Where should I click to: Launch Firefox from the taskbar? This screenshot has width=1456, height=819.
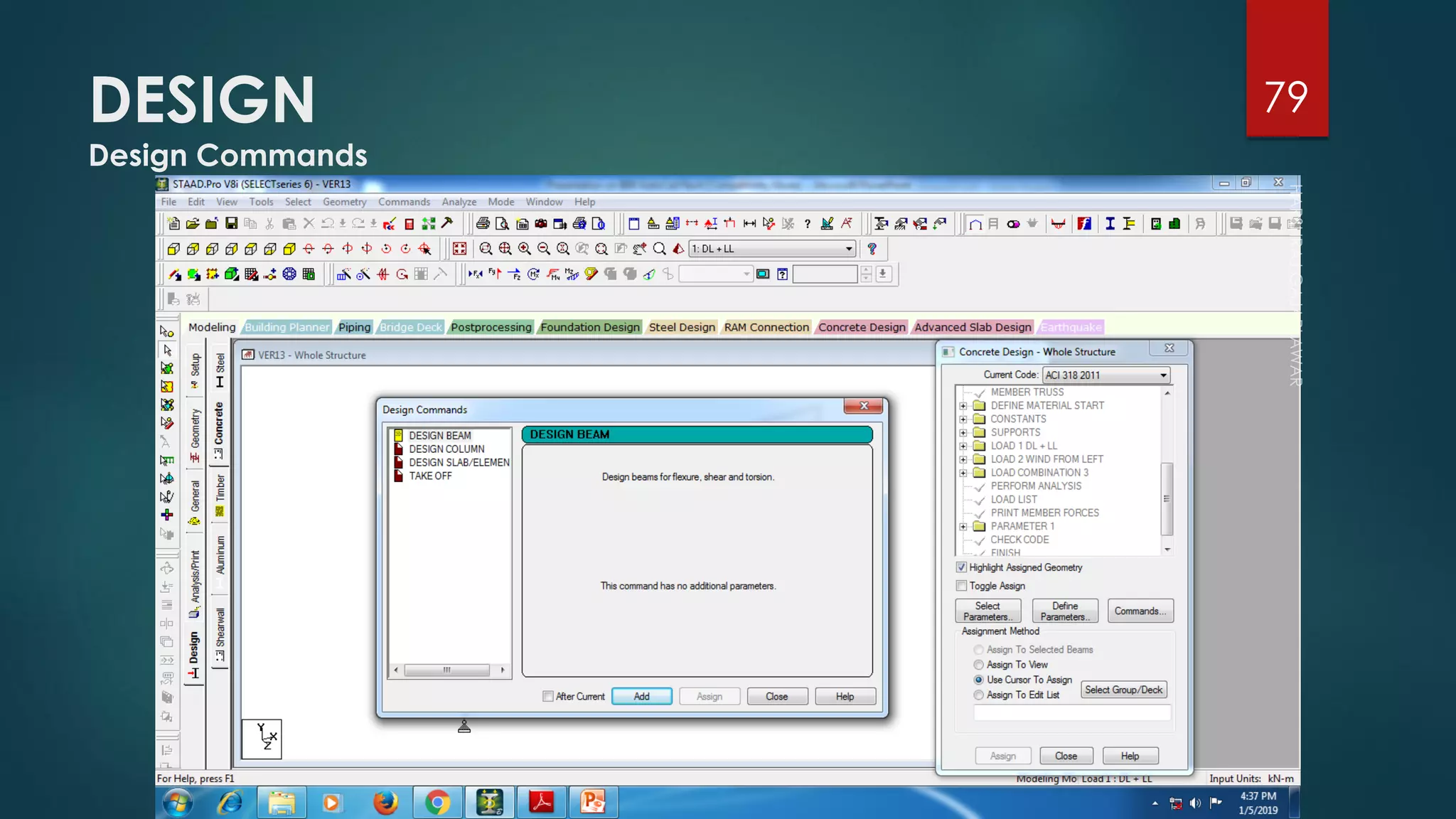(385, 803)
